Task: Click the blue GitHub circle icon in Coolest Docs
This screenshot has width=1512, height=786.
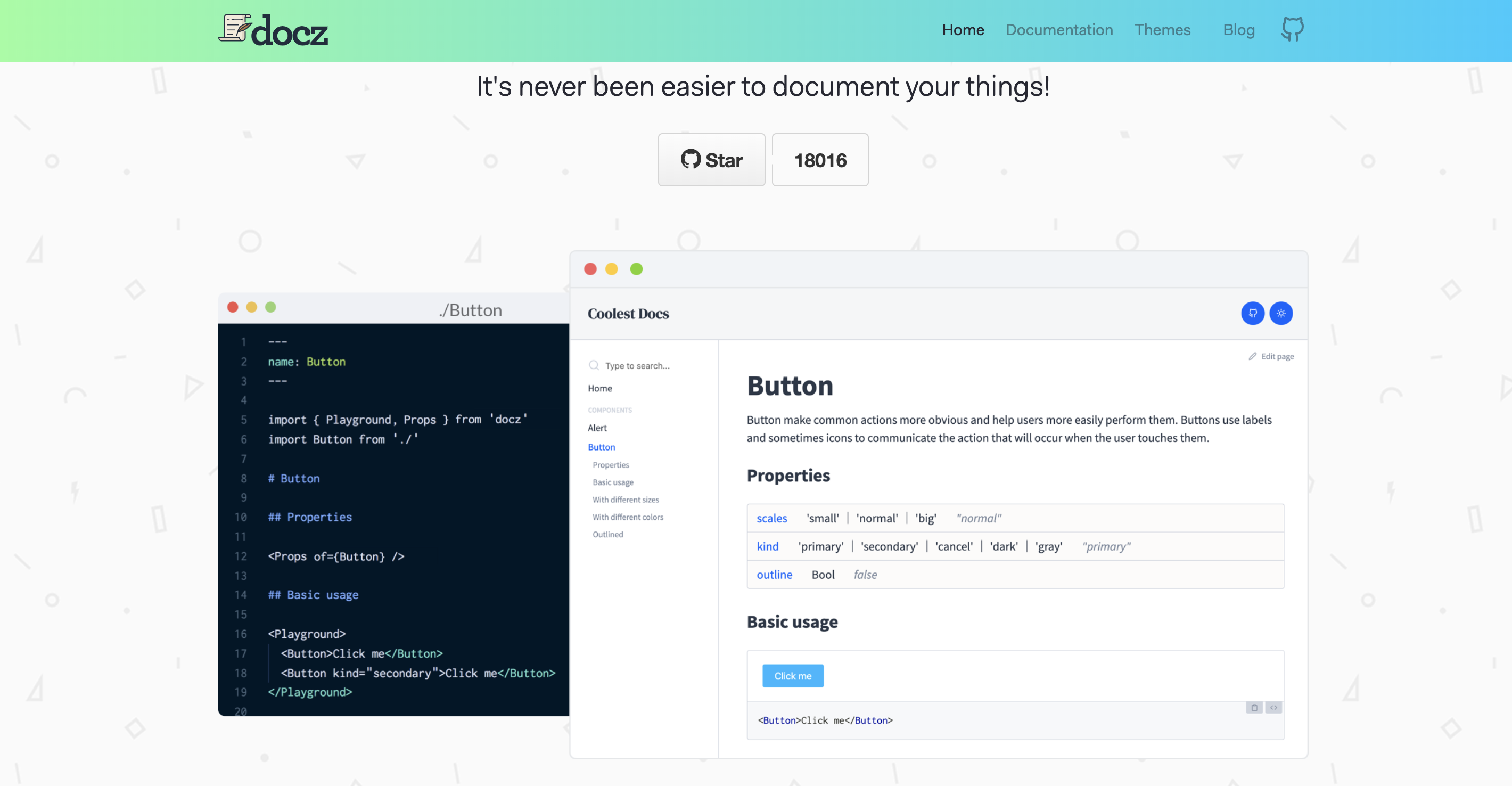Action: [x=1252, y=313]
